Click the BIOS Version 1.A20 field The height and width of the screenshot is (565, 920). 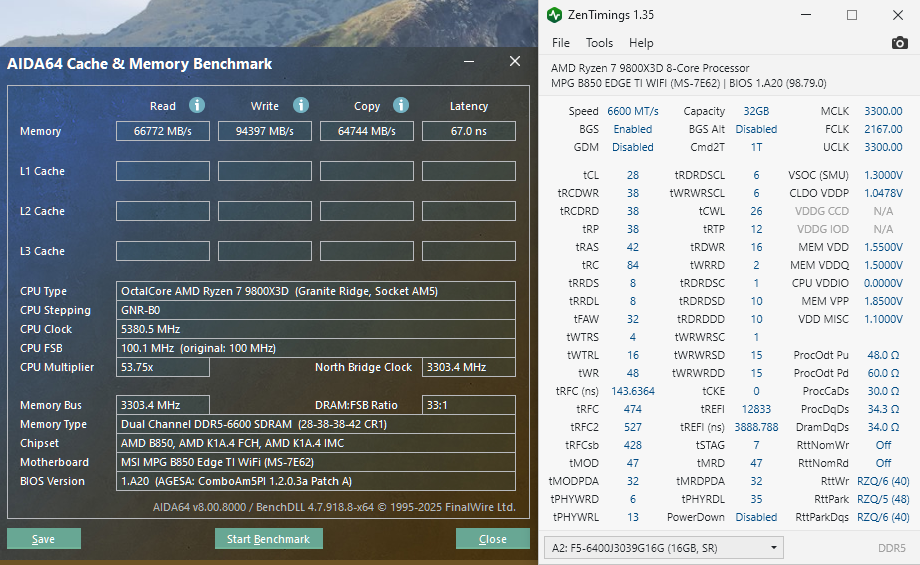316,481
